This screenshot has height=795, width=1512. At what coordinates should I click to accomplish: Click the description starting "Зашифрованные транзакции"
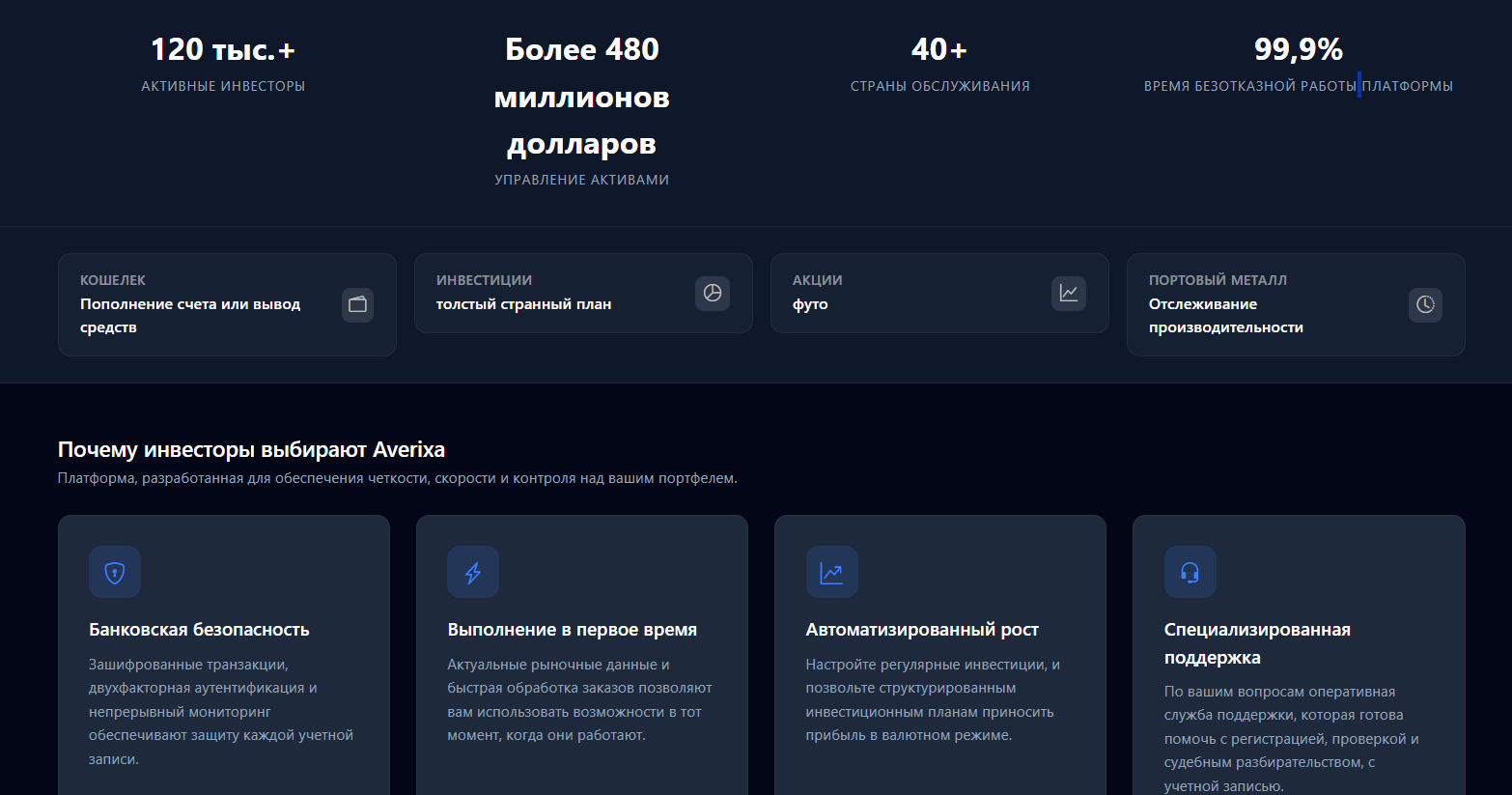click(x=221, y=712)
